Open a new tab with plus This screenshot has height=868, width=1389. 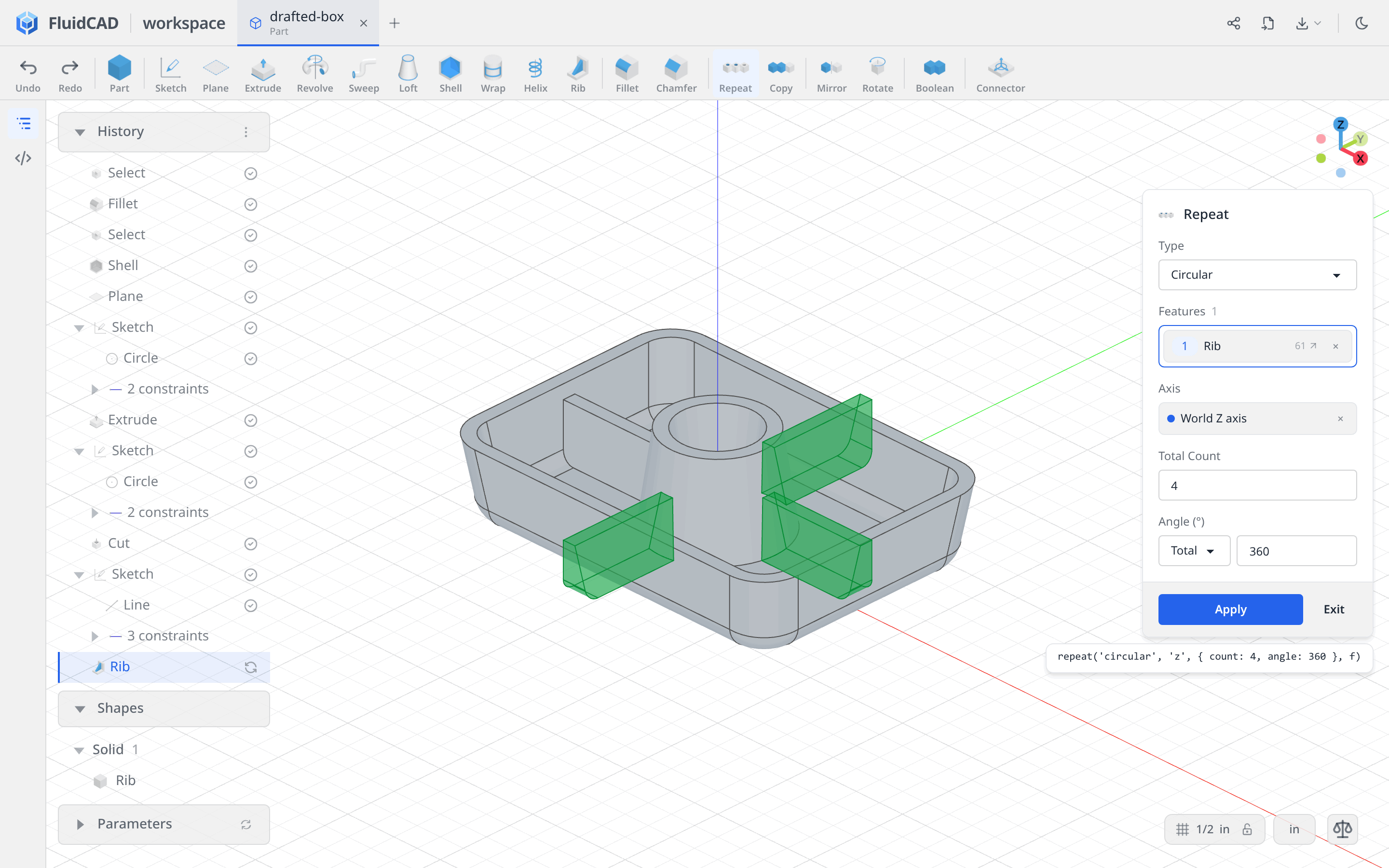point(394,23)
